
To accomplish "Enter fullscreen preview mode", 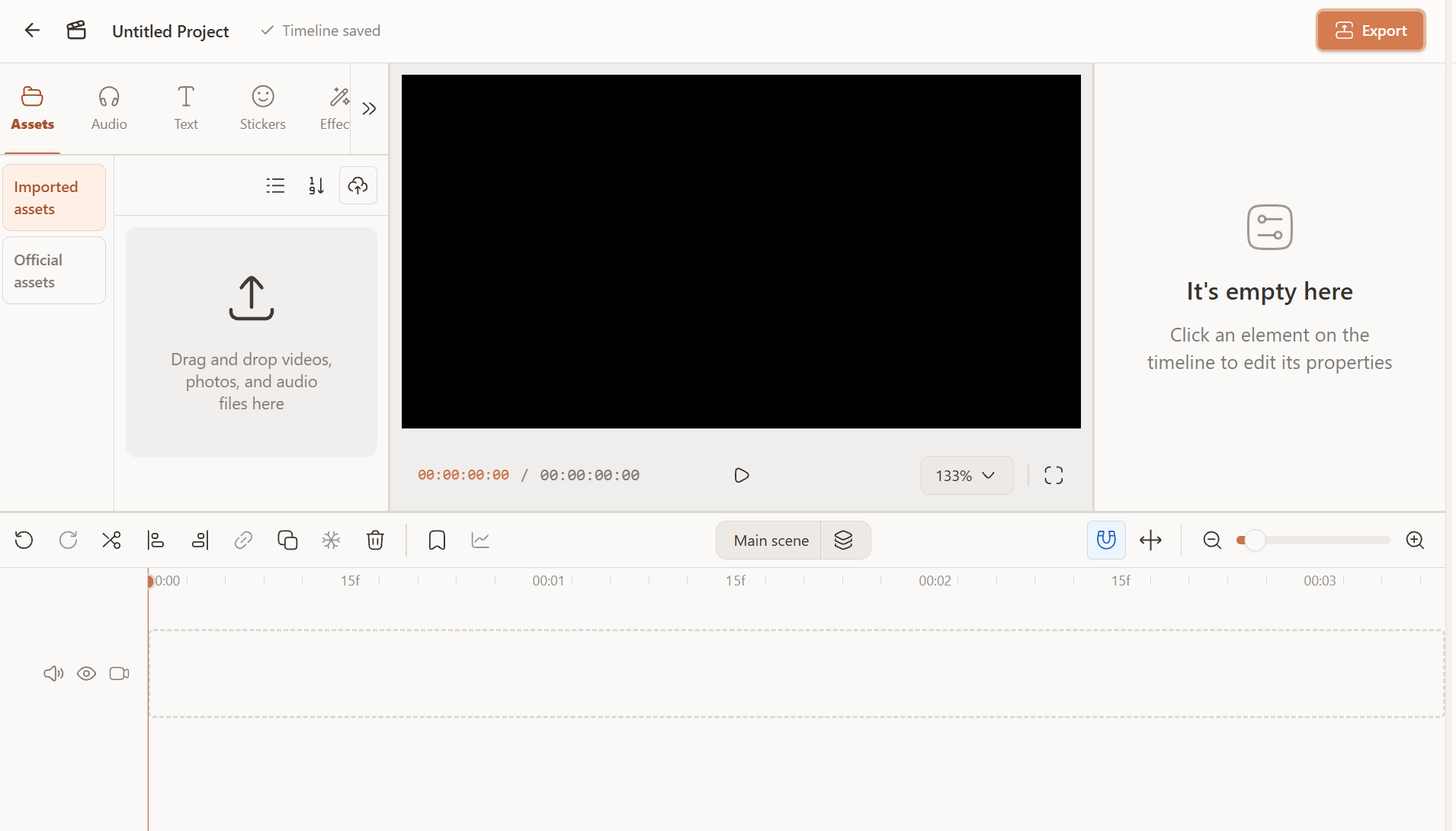I will (1054, 475).
